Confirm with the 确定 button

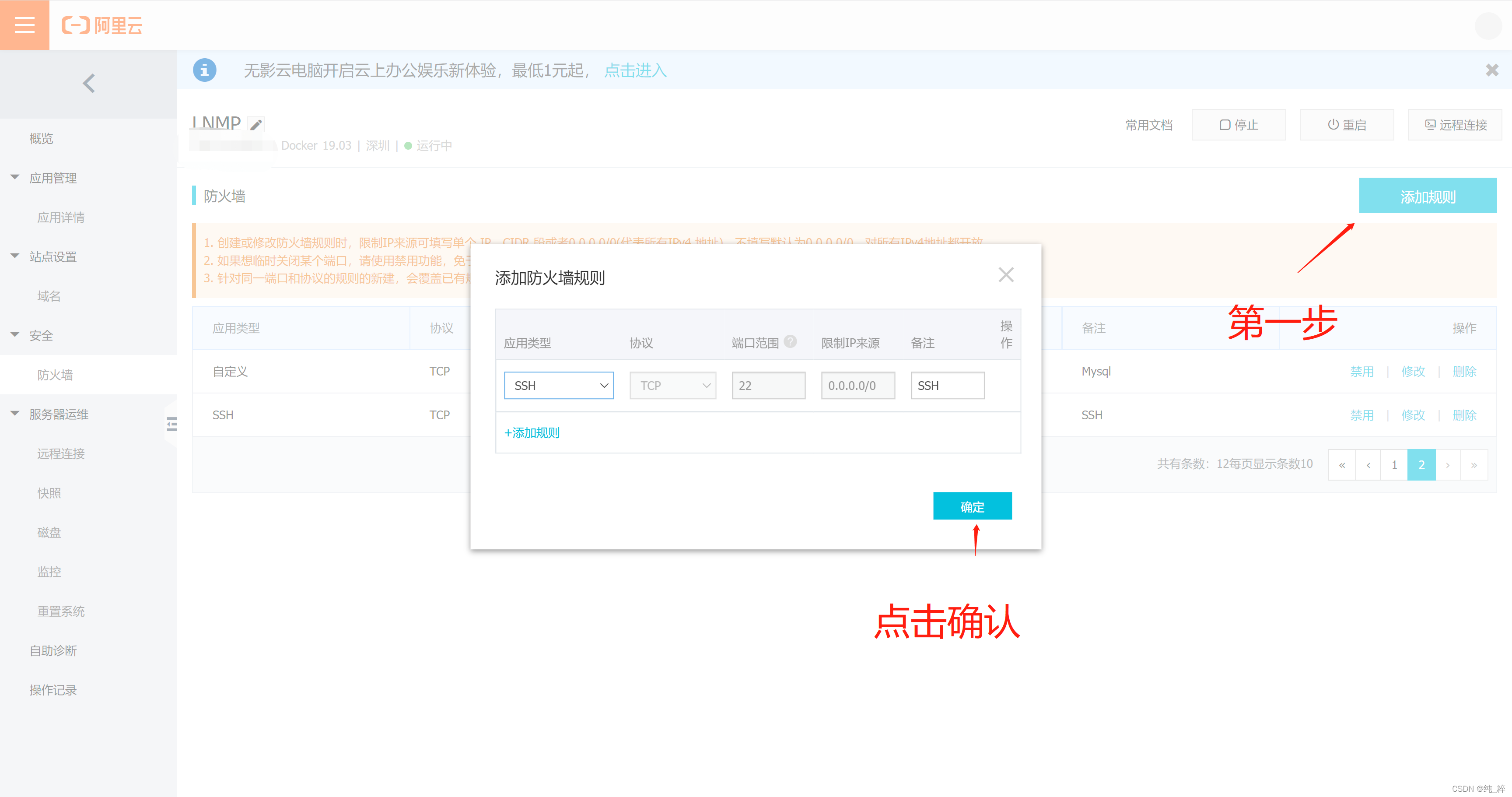[972, 506]
